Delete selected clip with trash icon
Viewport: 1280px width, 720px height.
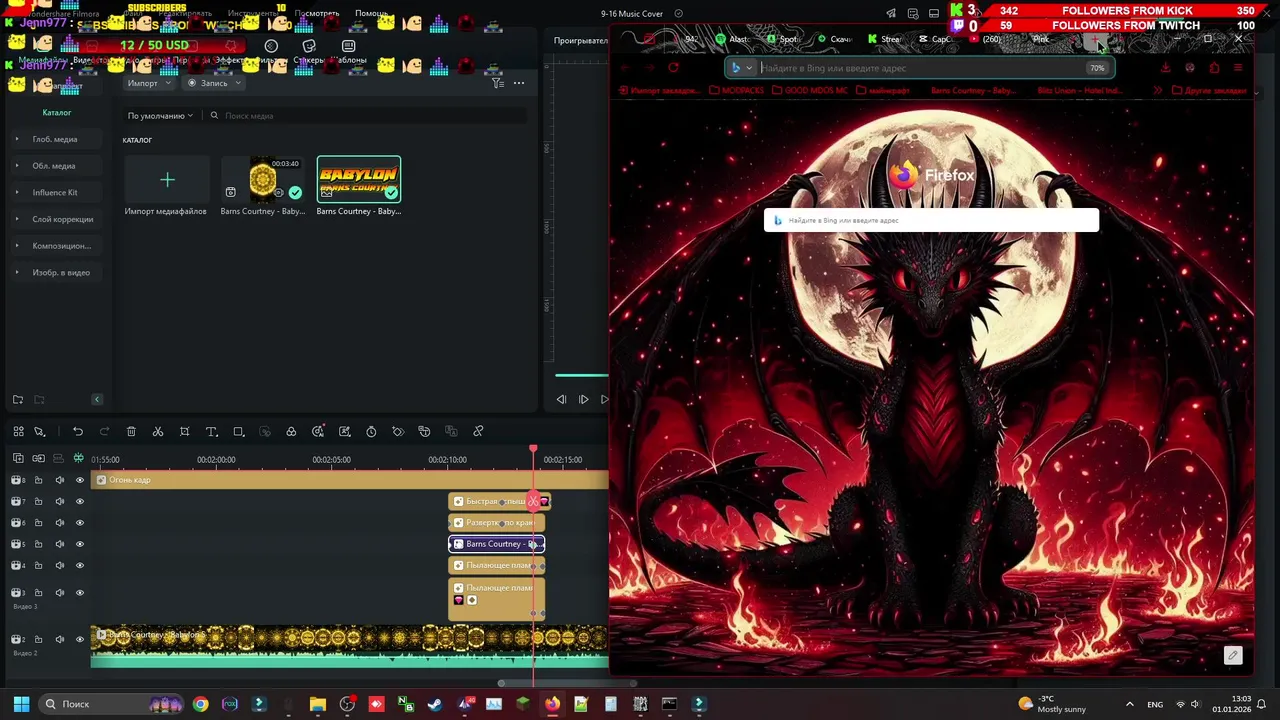(x=131, y=432)
